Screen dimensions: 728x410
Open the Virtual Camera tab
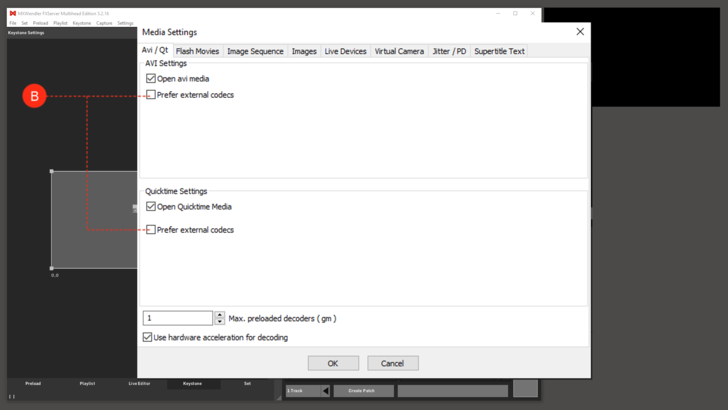(x=399, y=51)
